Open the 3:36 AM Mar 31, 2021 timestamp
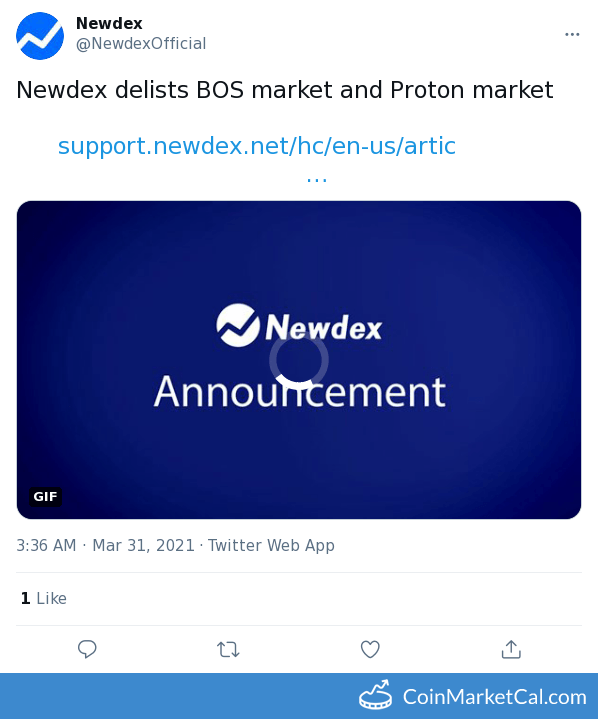Screen dimensions: 598x719 105,546
